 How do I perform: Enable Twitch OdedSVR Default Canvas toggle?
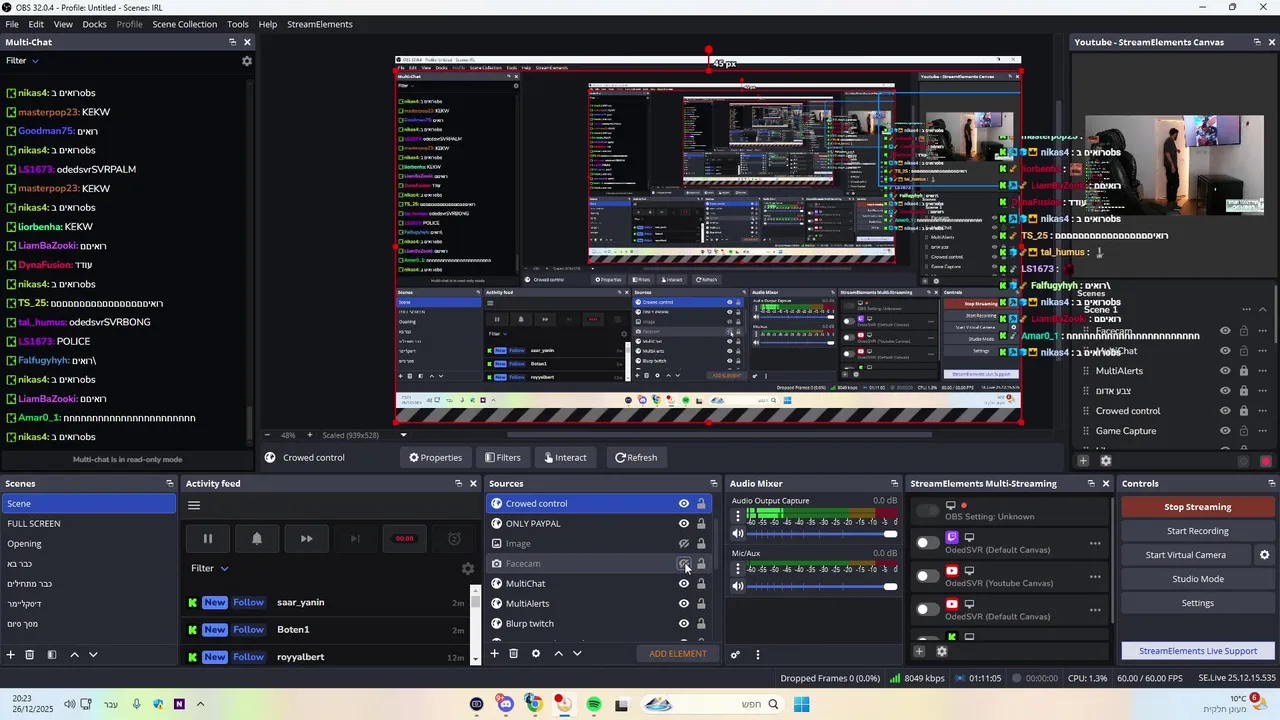[928, 543]
